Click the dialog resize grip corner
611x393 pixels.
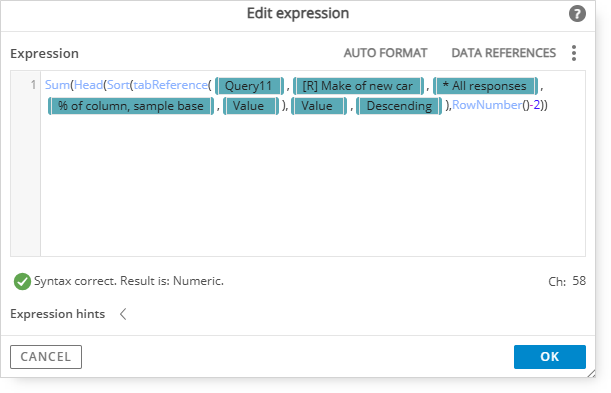click(x=591, y=374)
